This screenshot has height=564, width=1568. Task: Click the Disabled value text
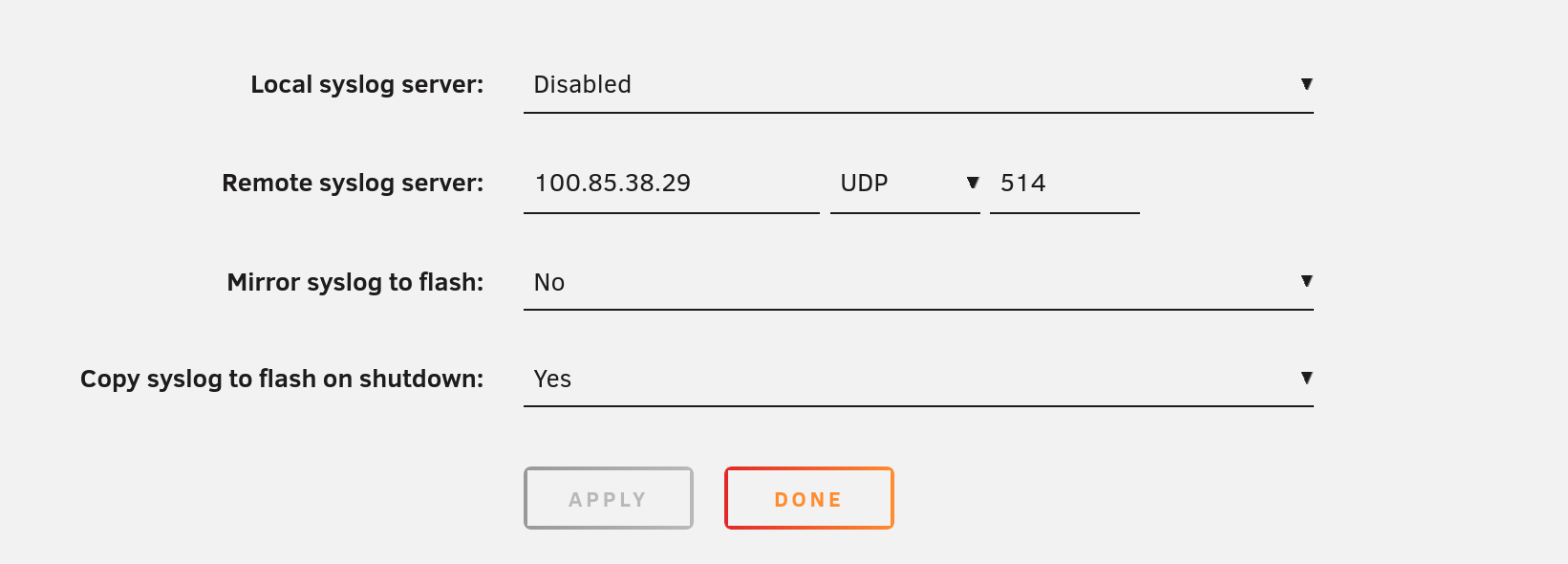(582, 85)
